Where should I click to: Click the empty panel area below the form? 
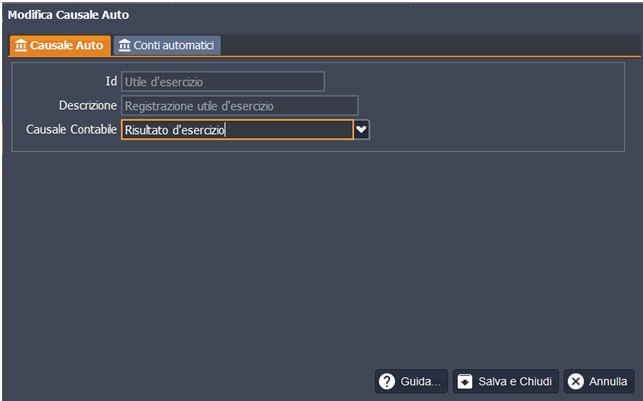coord(320,260)
